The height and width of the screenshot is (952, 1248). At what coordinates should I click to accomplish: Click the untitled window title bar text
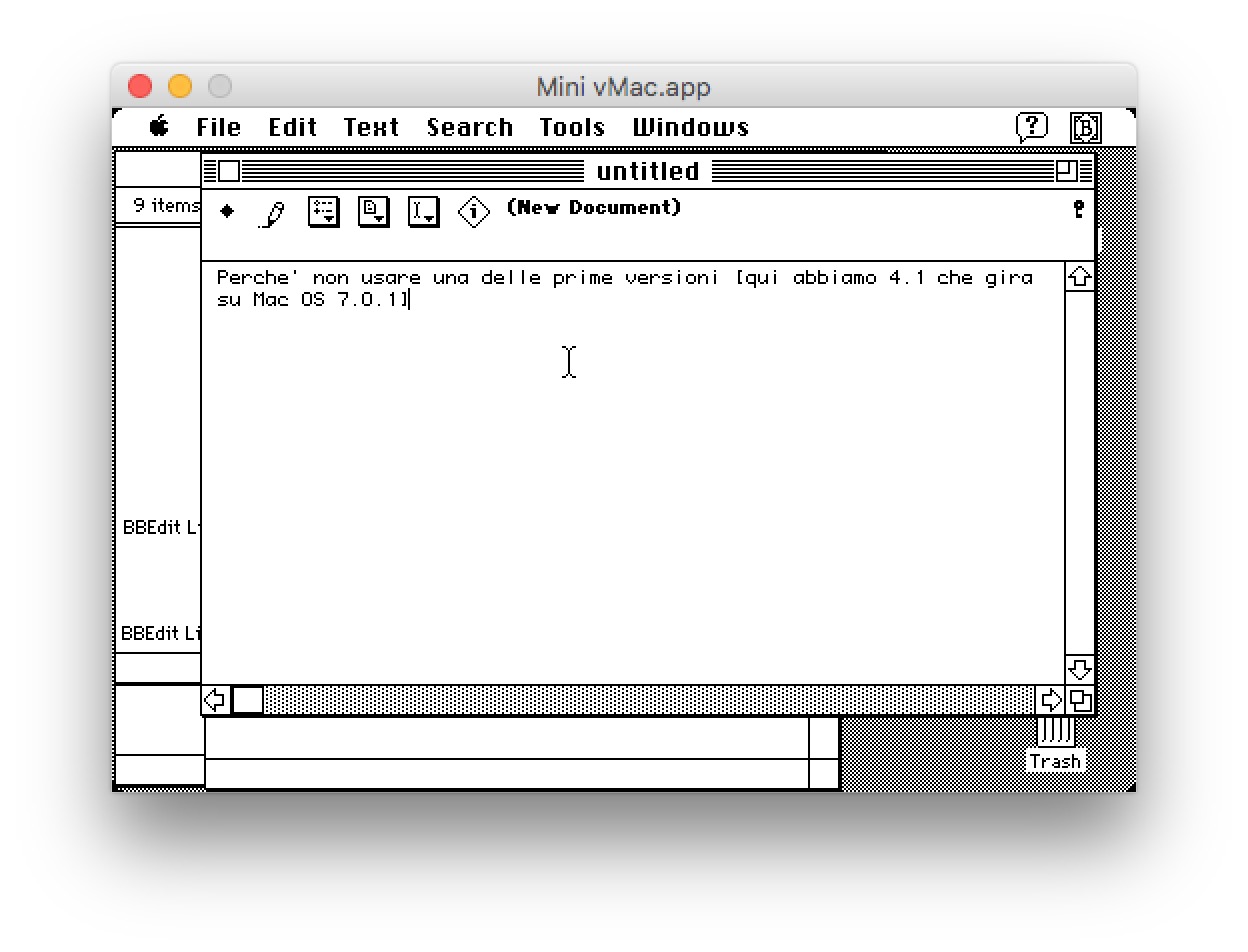[x=648, y=171]
